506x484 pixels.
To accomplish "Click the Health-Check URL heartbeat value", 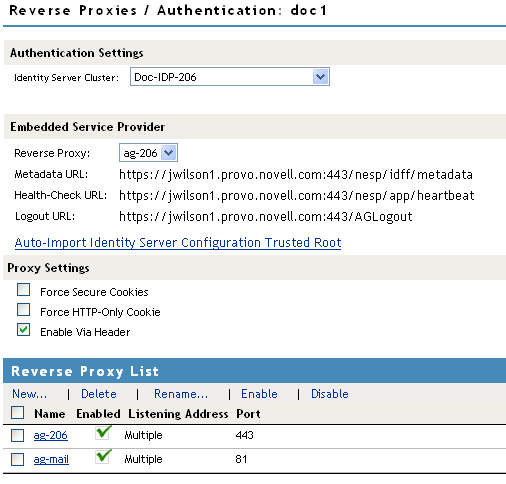I will [297, 196].
